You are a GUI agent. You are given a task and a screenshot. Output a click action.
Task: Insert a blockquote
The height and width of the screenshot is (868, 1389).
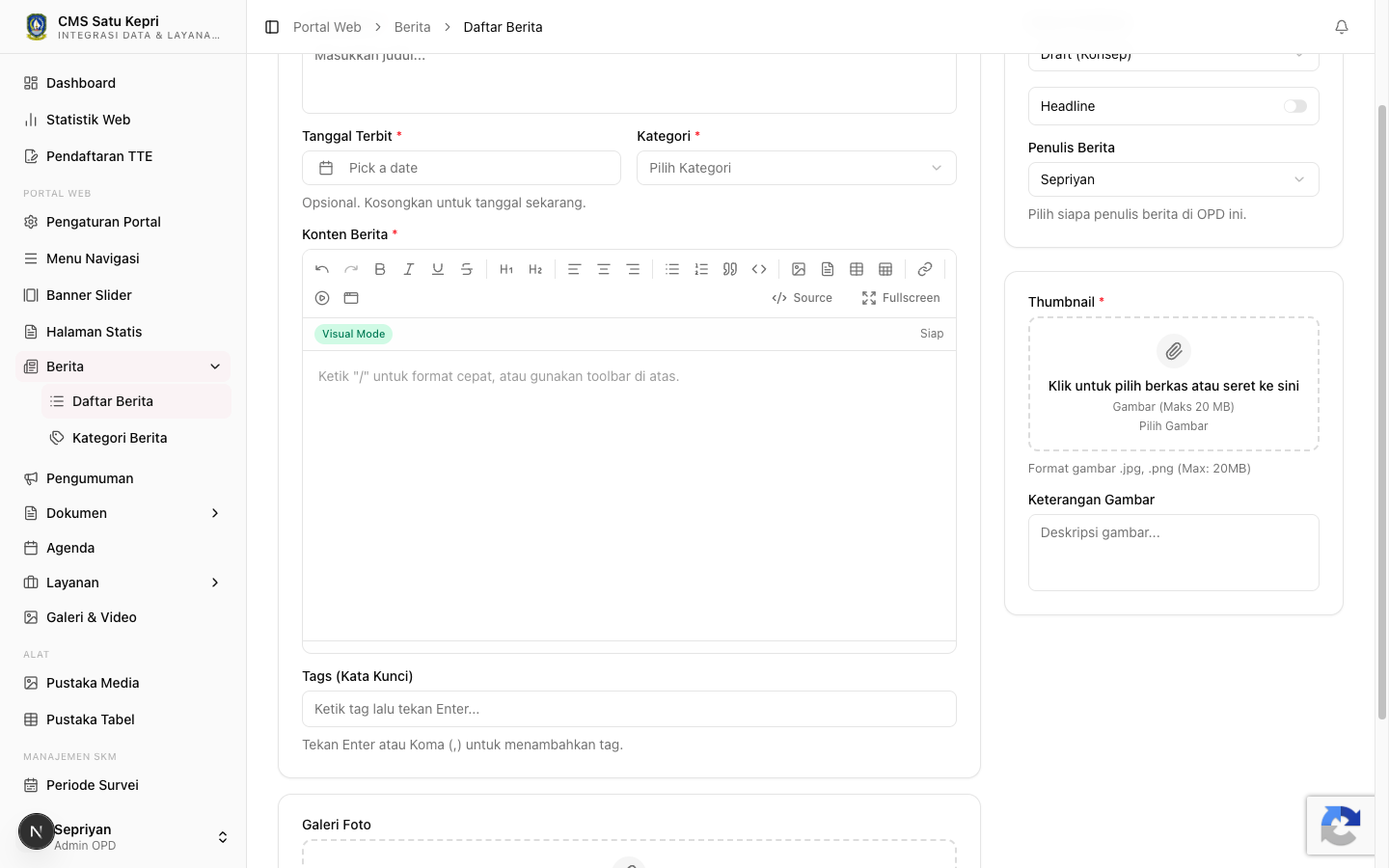(x=730, y=269)
